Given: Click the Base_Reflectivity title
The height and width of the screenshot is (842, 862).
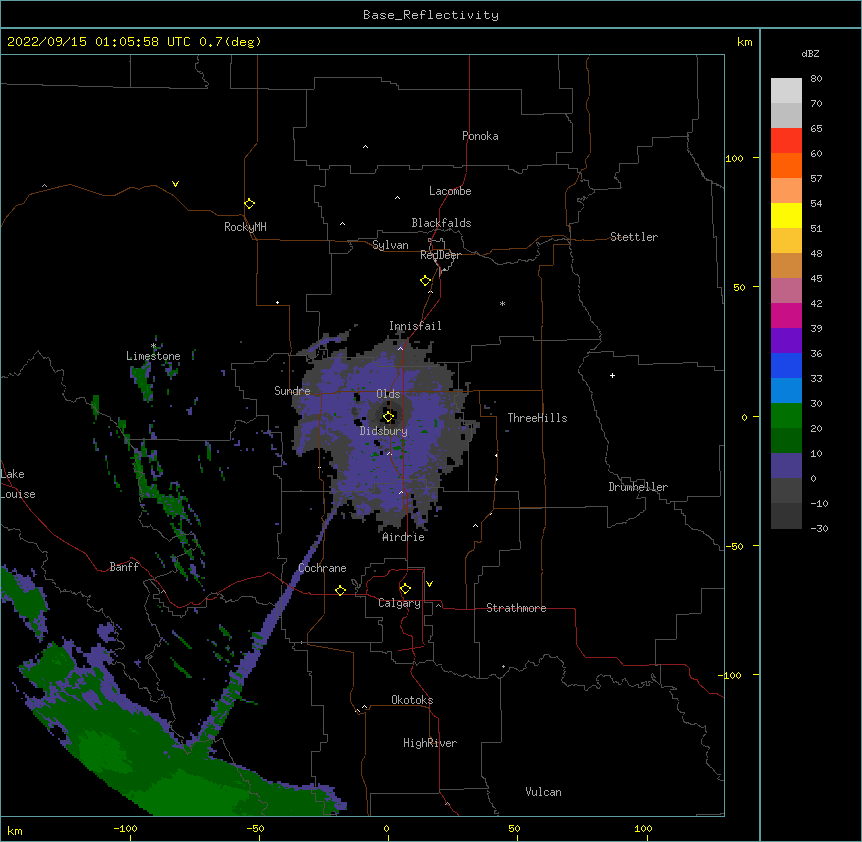Looking at the screenshot, I should click(x=431, y=15).
